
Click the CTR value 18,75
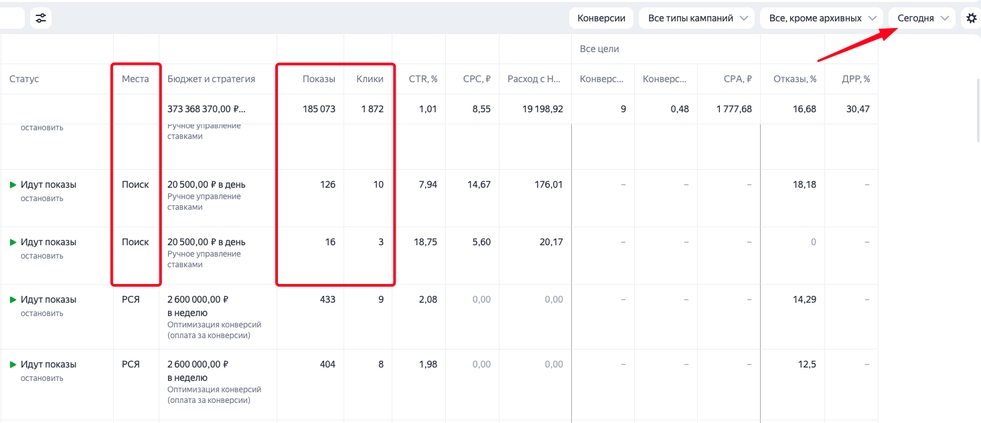[425, 242]
